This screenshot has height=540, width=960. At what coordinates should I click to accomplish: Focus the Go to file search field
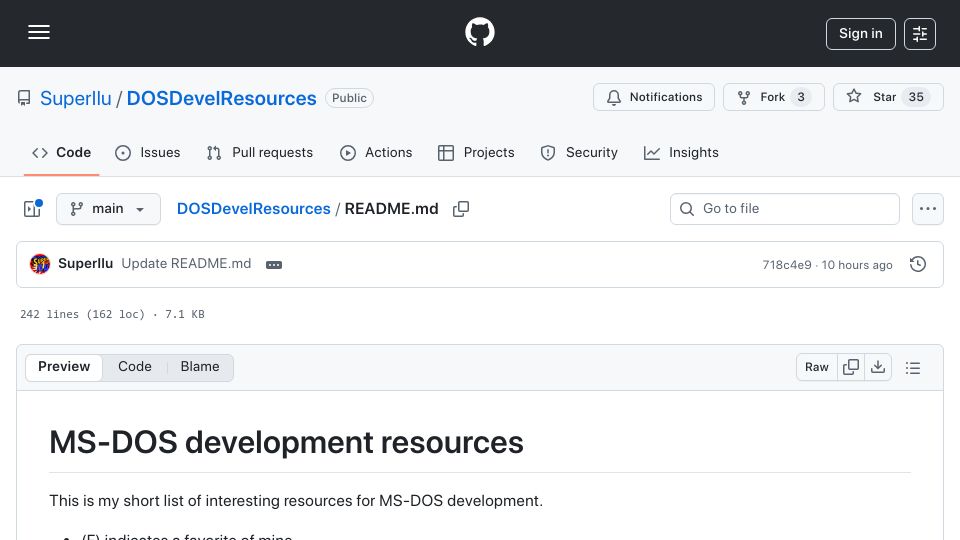[785, 209]
